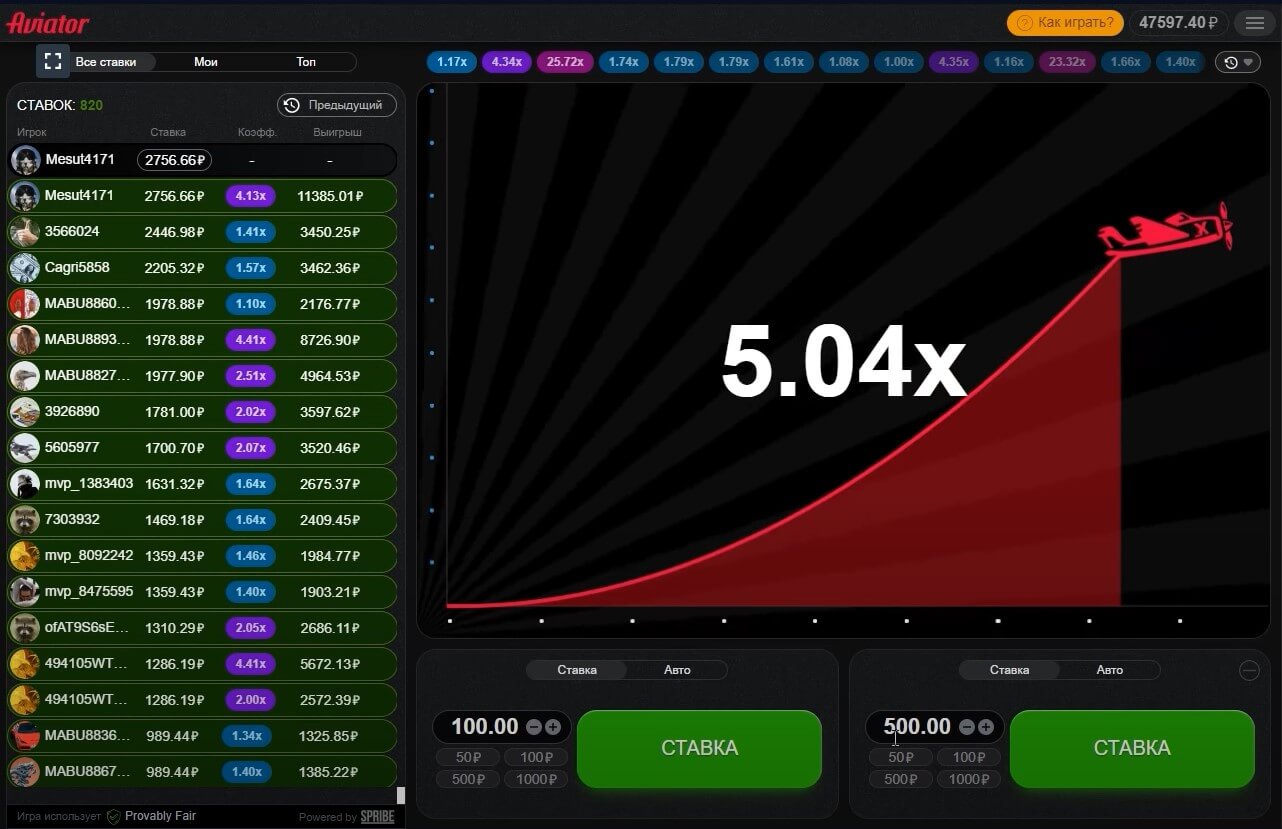Image resolution: width=1282 pixels, height=829 pixels.
Task: Click avatar of mvp_1383403
Action: (25, 484)
